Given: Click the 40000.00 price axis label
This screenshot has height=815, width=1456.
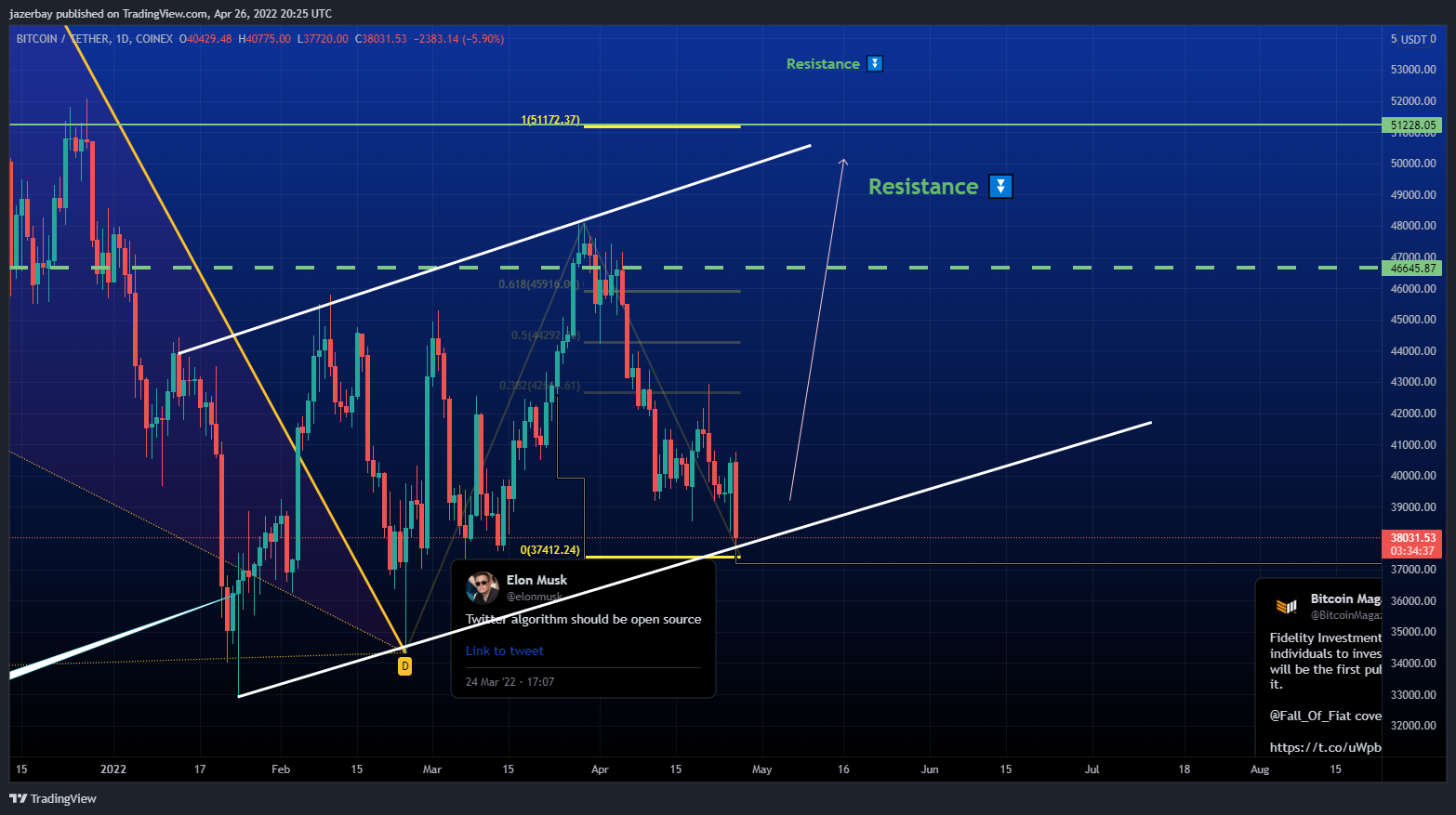Looking at the screenshot, I should [x=1413, y=476].
